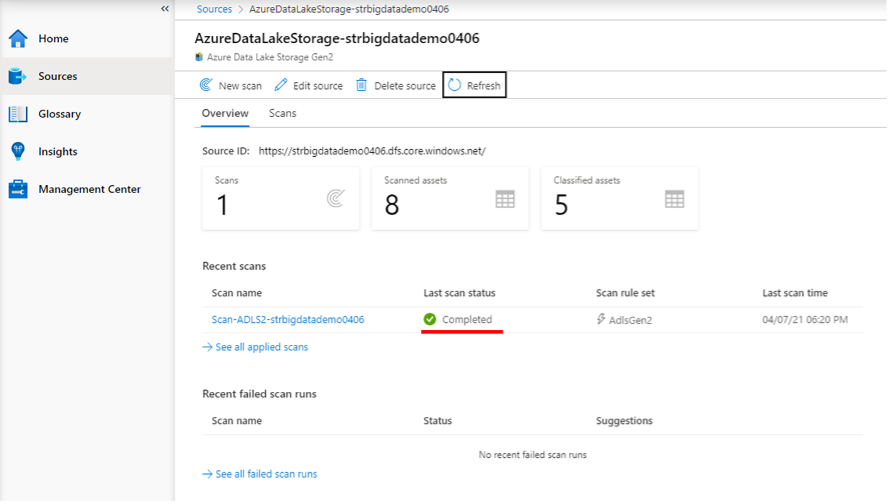Click the green Completed checkmark icon
The height and width of the screenshot is (504, 889).
430,319
